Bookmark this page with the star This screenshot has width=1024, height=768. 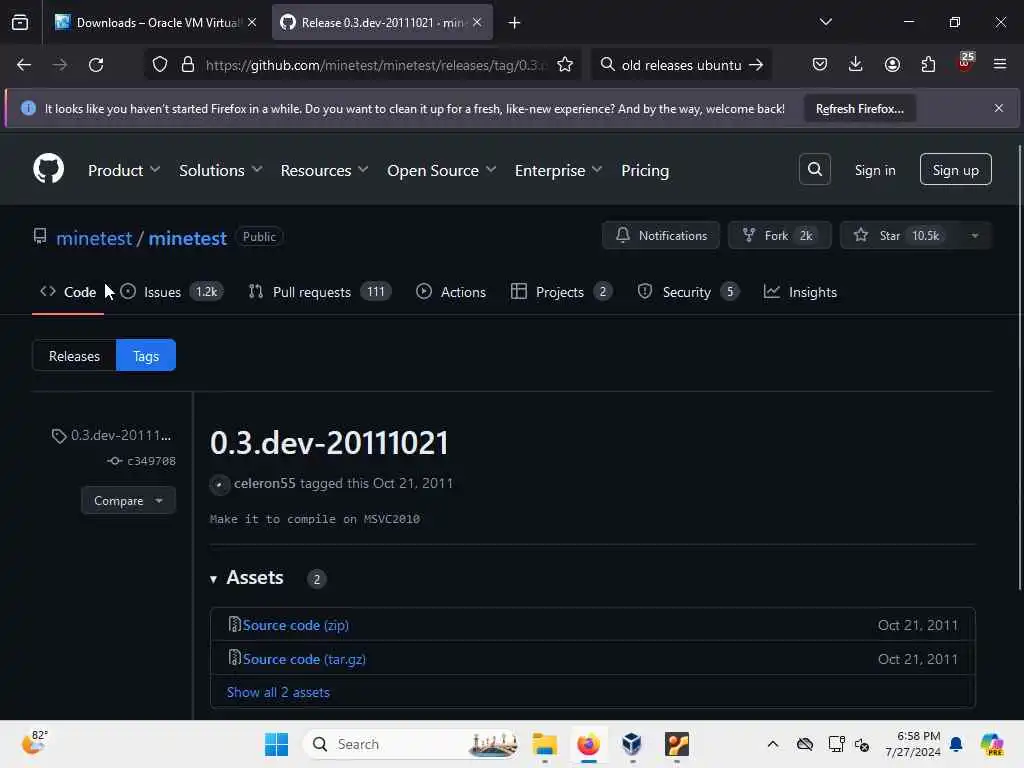click(x=565, y=65)
